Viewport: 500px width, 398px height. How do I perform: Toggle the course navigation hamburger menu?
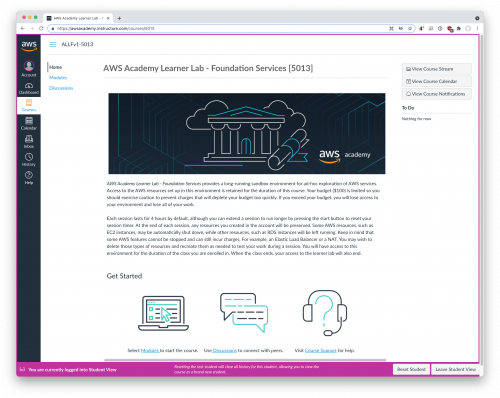(x=53, y=44)
